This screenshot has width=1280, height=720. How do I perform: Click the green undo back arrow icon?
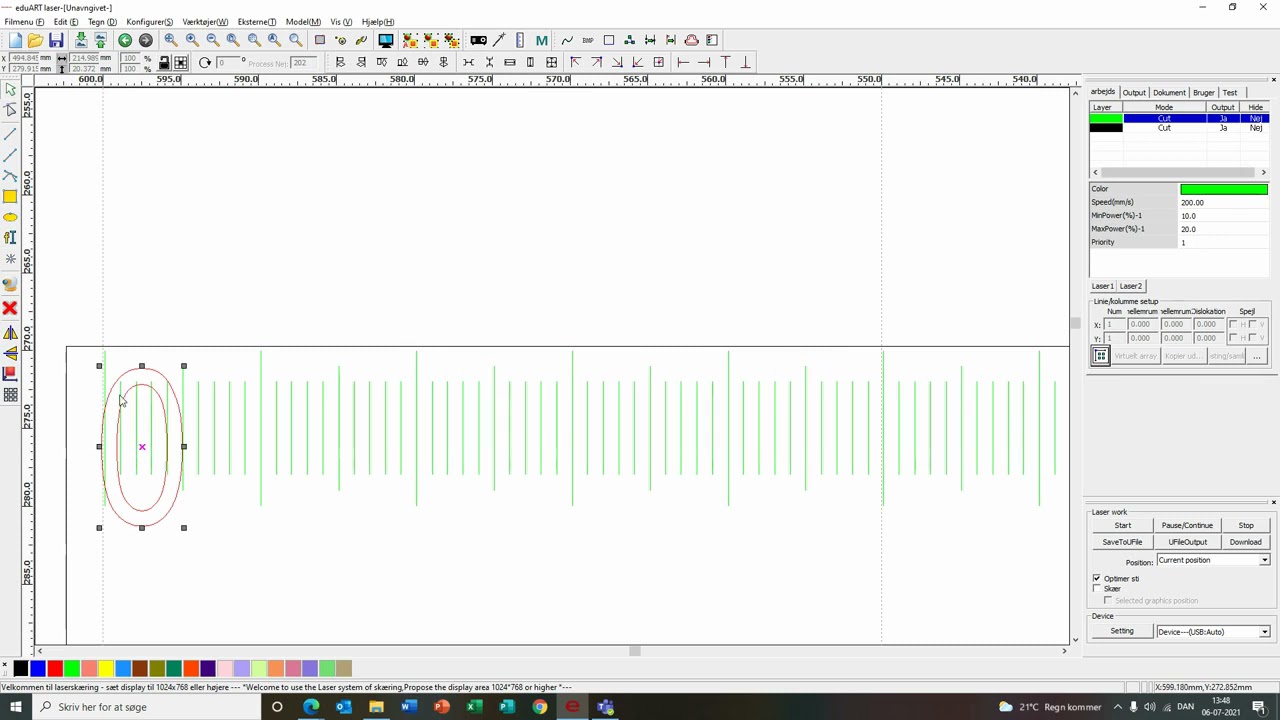(125, 40)
